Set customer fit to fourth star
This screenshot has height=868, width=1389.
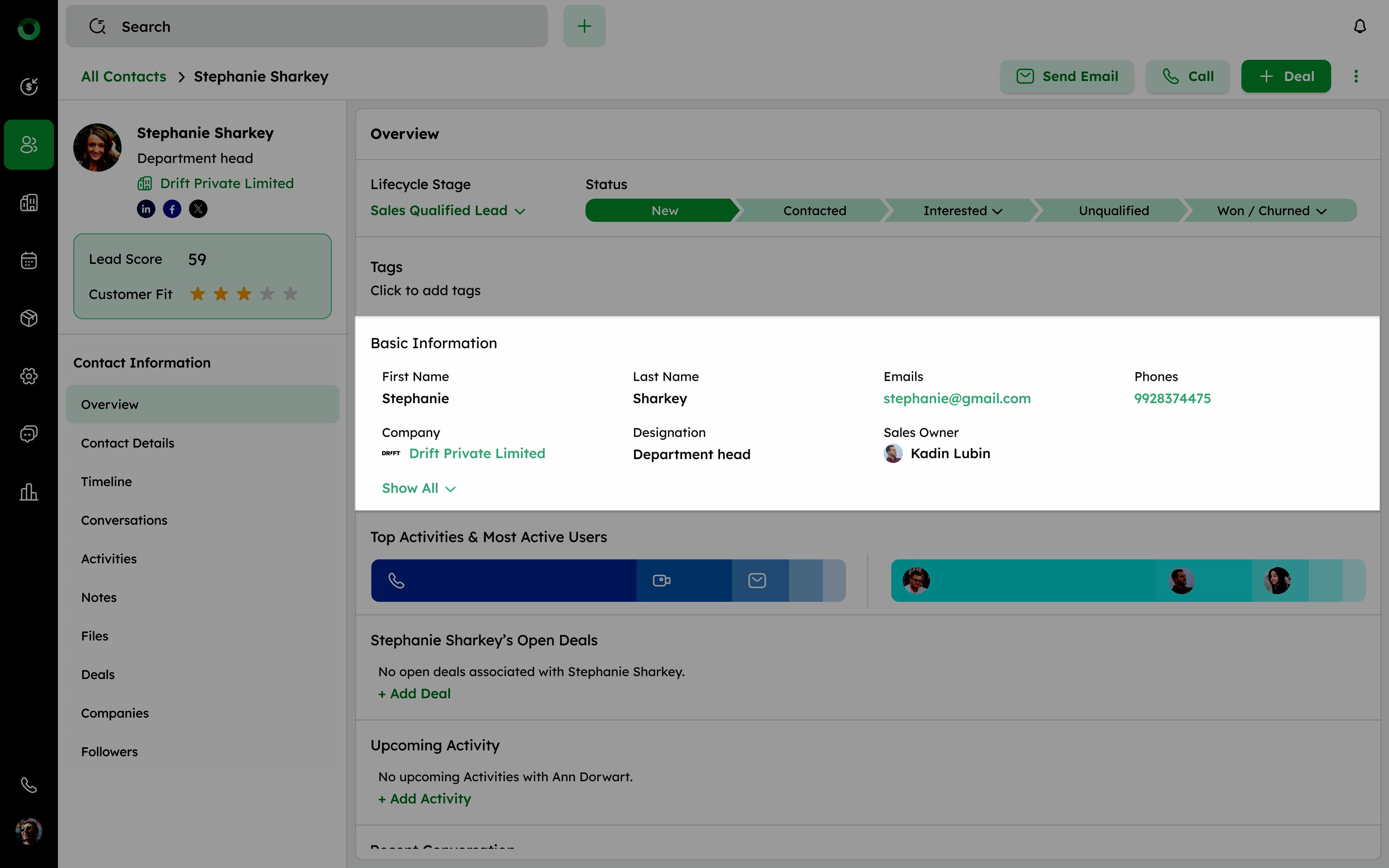point(267,294)
